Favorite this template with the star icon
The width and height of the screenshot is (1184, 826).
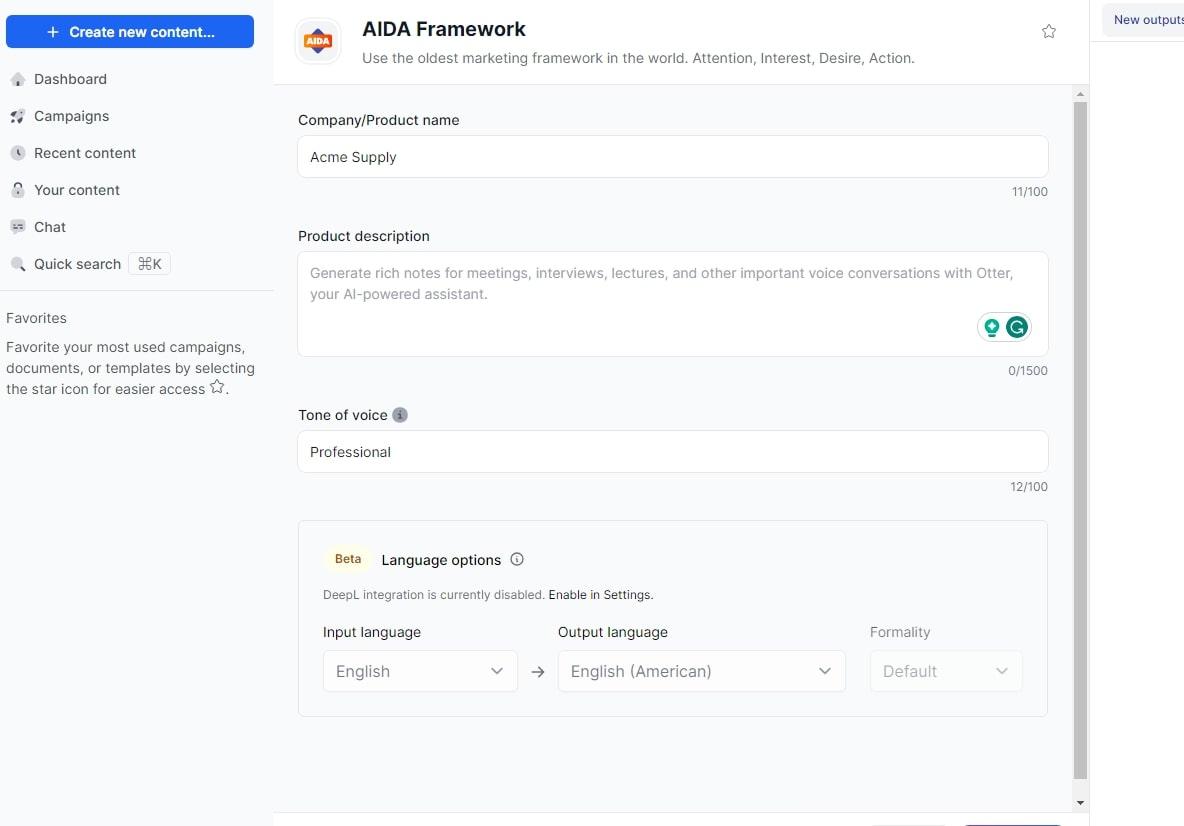click(x=1049, y=32)
